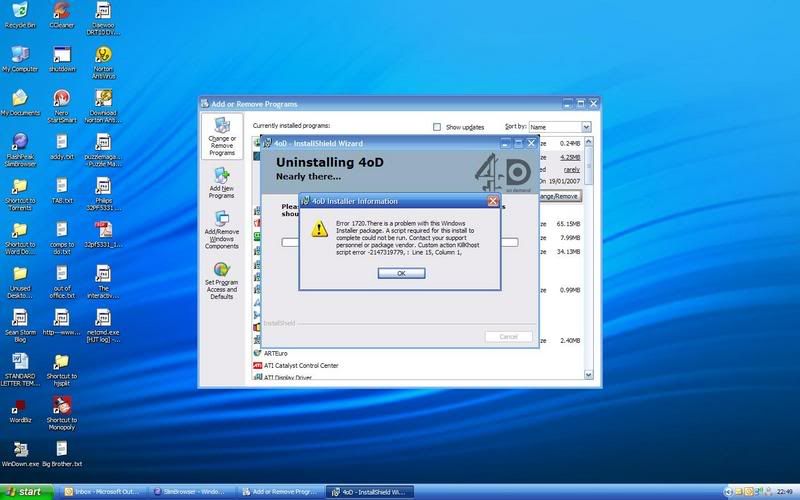Select Change or Remove Programs sidebar option

pyautogui.click(x=222, y=137)
